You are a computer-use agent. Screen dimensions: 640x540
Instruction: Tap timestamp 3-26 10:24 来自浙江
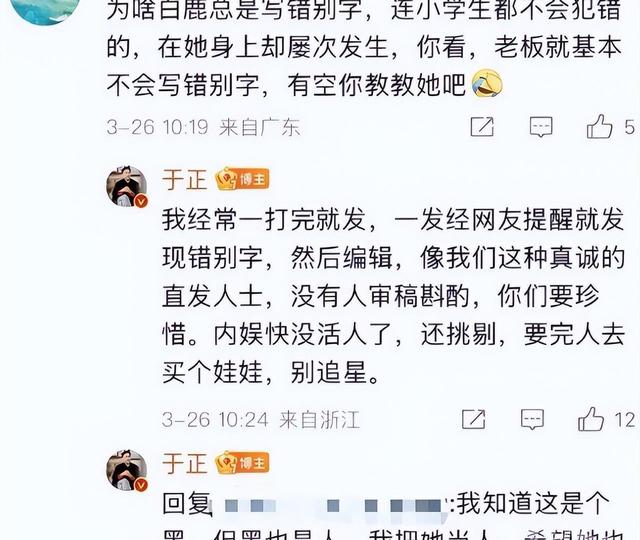260,420
